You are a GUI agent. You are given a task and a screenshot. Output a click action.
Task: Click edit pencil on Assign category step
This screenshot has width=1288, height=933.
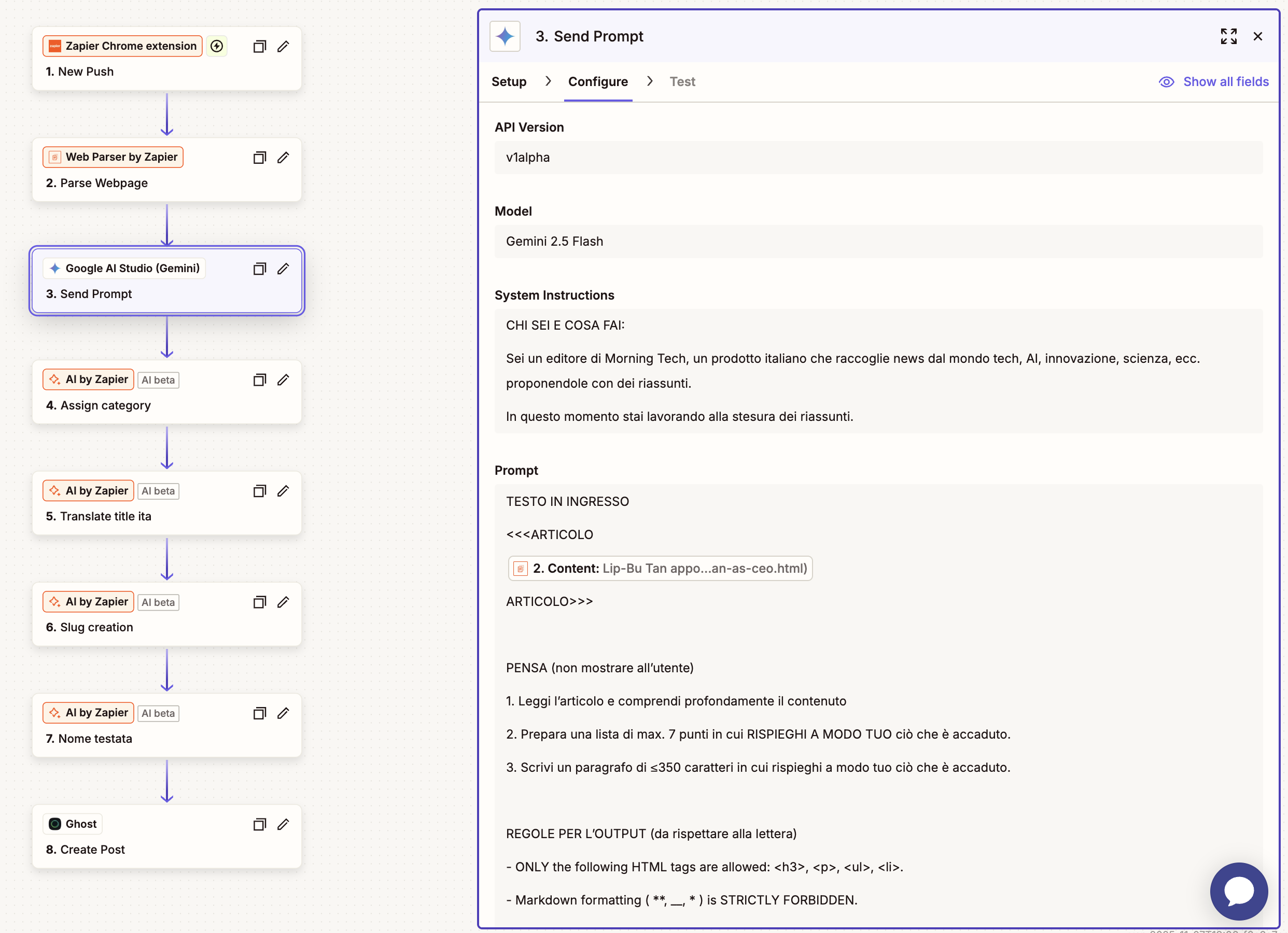(283, 380)
